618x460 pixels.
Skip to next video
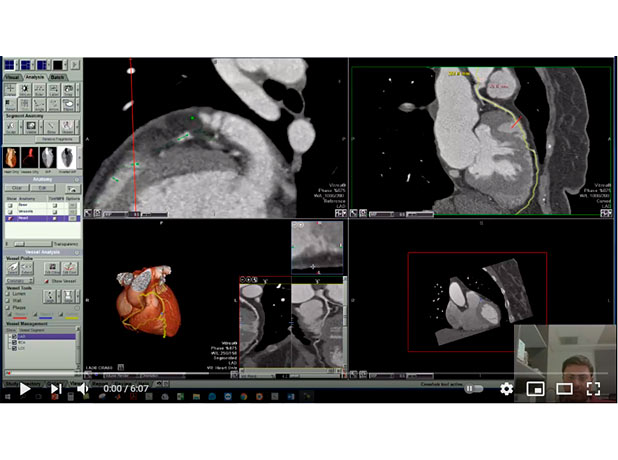56,388
